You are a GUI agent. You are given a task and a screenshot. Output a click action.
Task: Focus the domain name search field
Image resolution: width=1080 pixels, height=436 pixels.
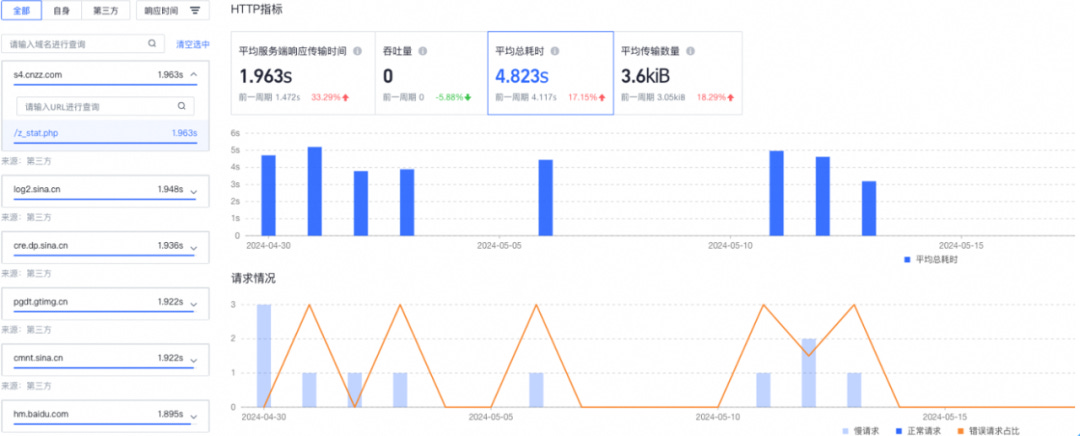point(83,44)
